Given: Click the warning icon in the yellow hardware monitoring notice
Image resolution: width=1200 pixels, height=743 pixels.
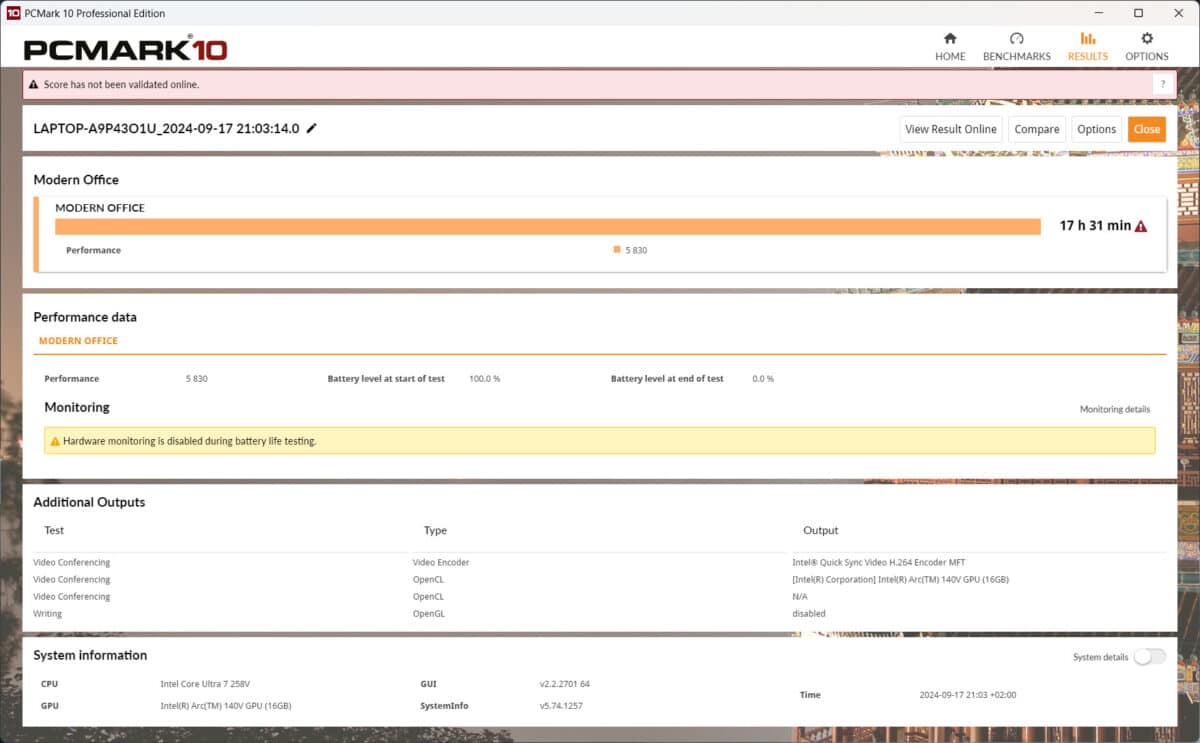Looking at the screenshot, I should (55, 441).
